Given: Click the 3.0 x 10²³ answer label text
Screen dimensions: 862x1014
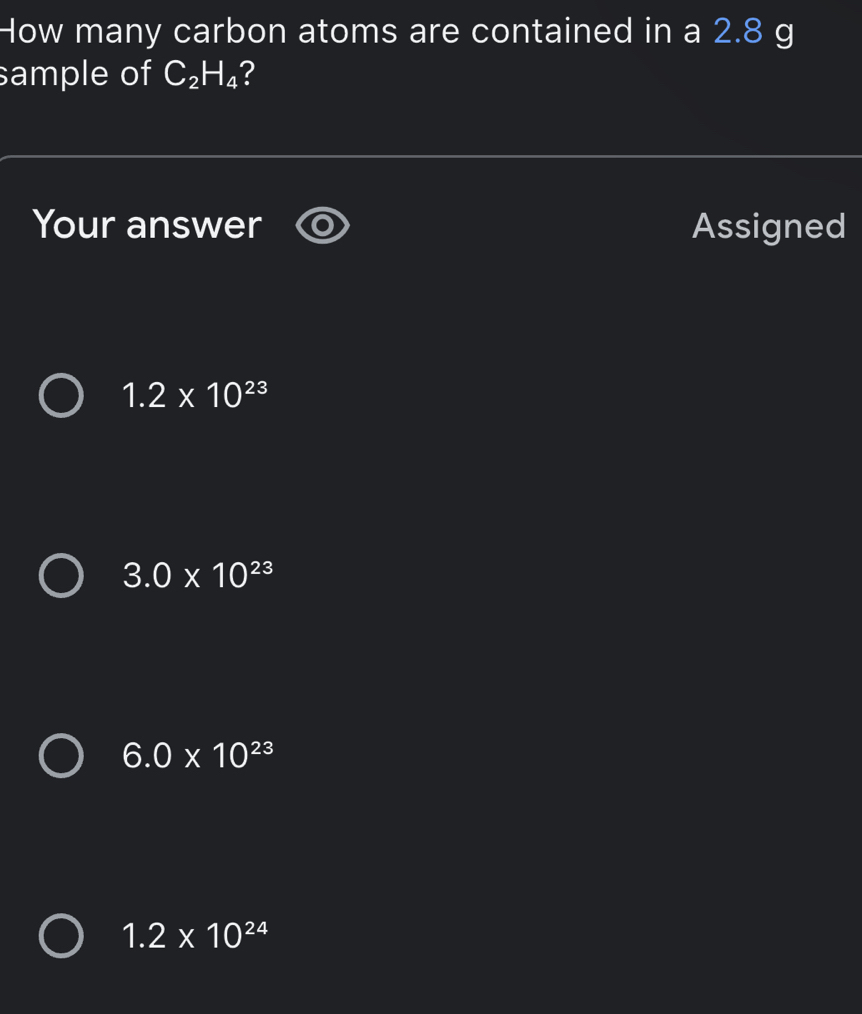Looking at the screenshot, I should [x=198, y=574].
